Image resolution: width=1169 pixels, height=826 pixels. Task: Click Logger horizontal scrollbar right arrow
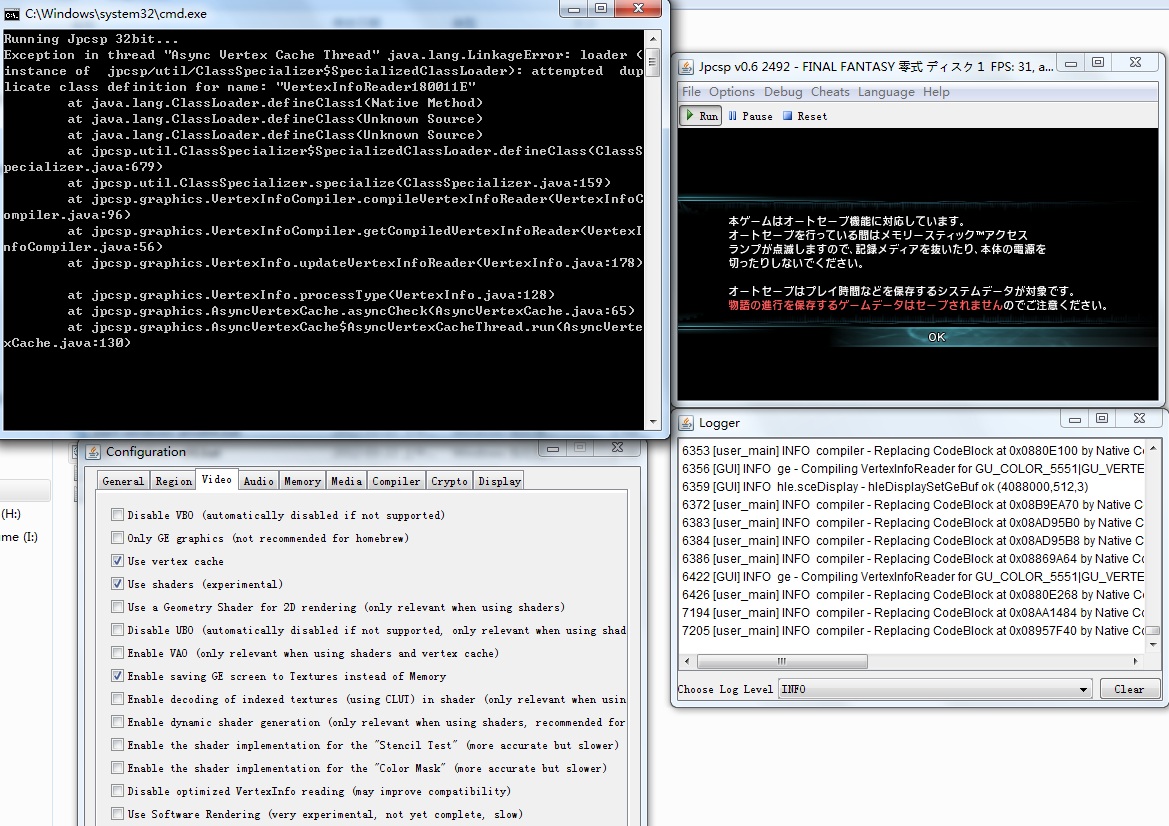(x=1135, y=661)
